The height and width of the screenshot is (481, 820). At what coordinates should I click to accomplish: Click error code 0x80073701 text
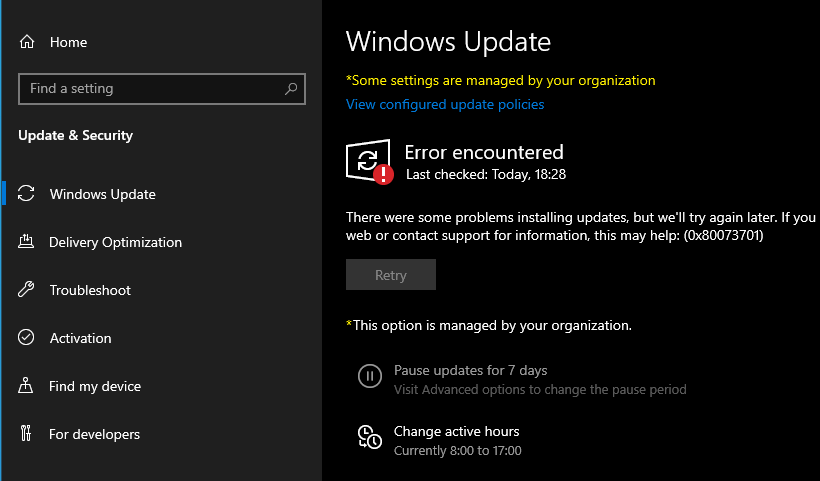[723, 235]
